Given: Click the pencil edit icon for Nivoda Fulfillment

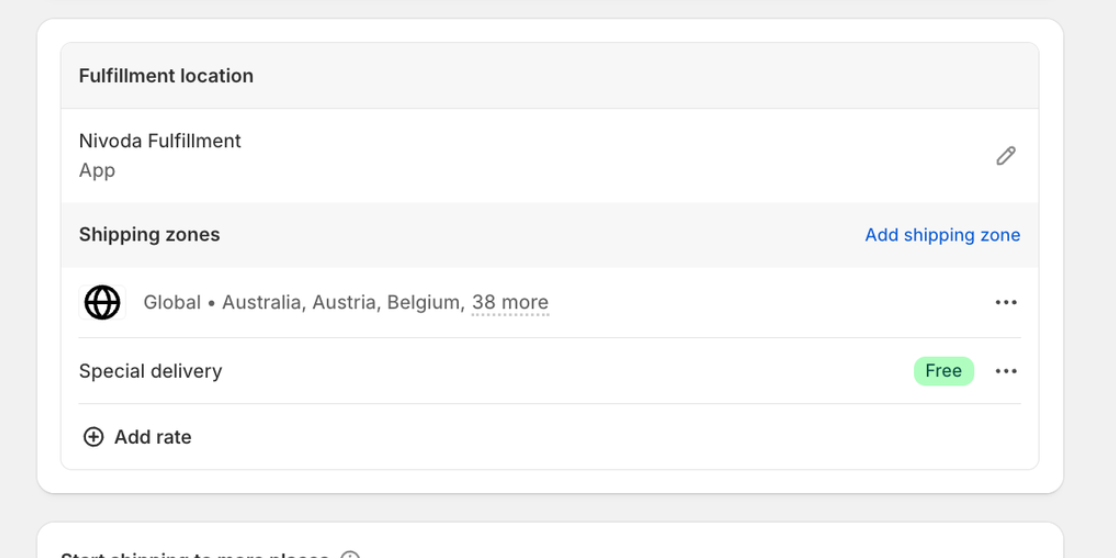Looking at the screenshot, I should 1006,156.
